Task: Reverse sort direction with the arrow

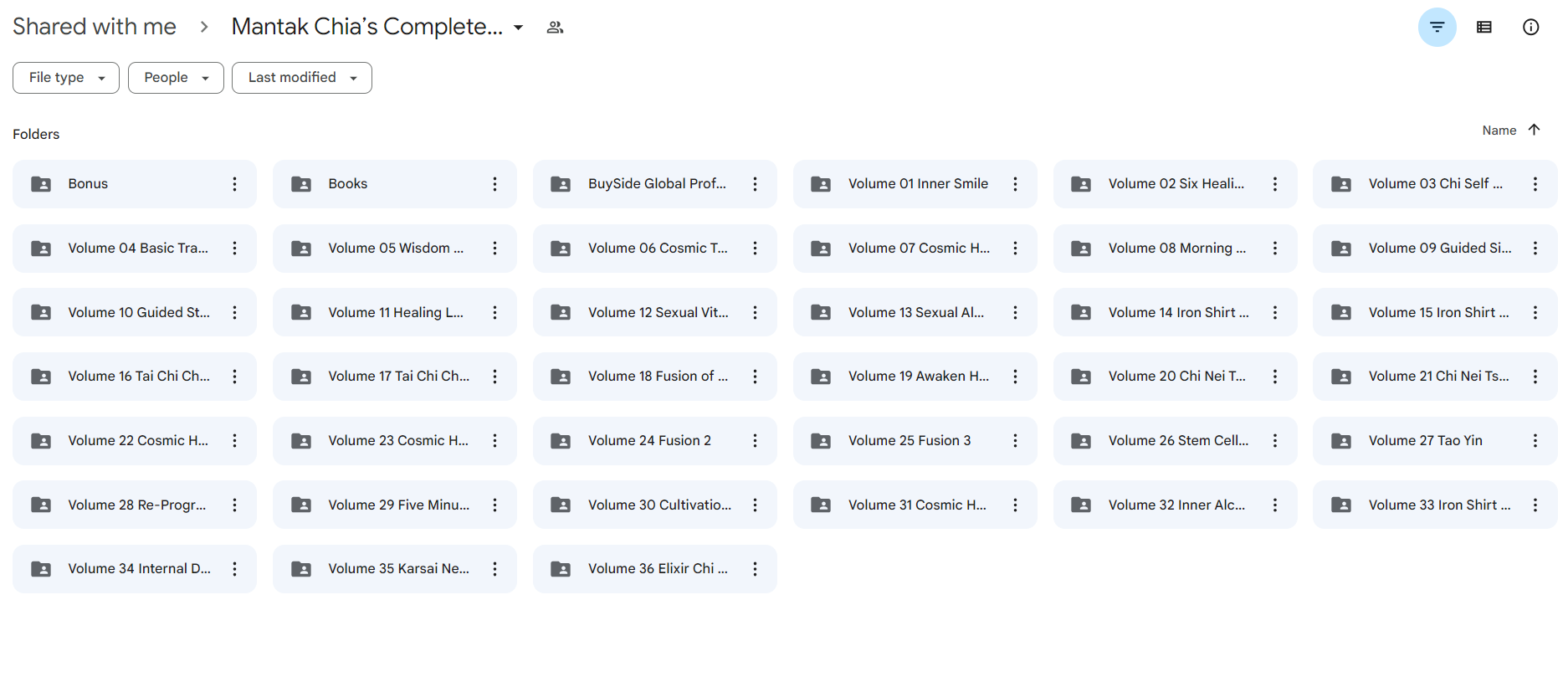Action: point(1534,130)
